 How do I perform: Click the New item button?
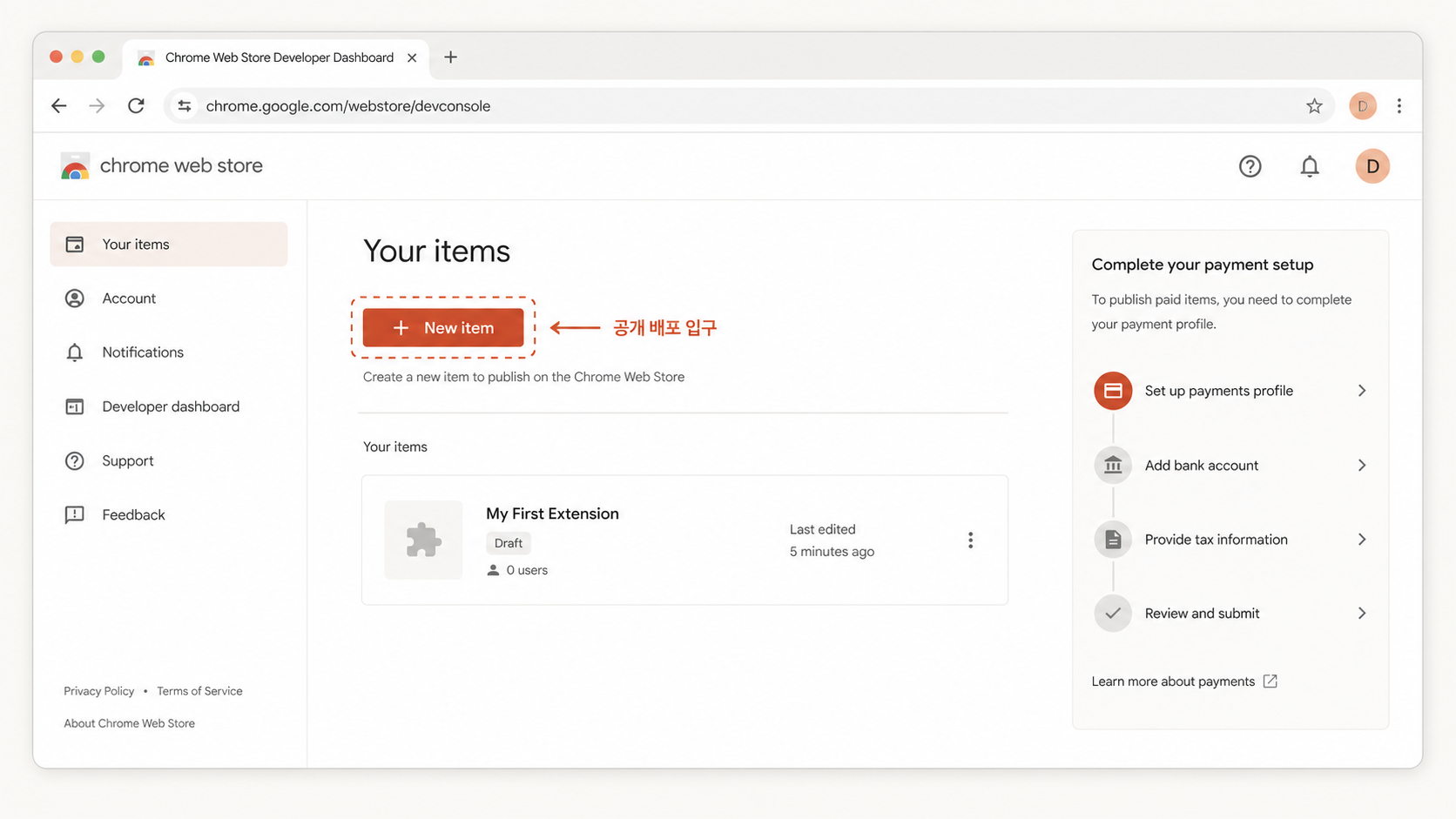(x=443, y=328)
